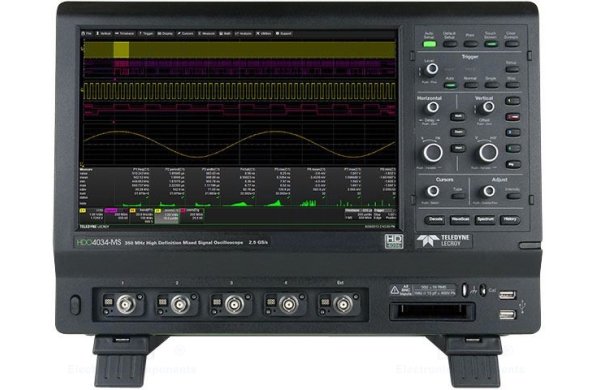Toggle the channel 3 button

coord(512,132)
